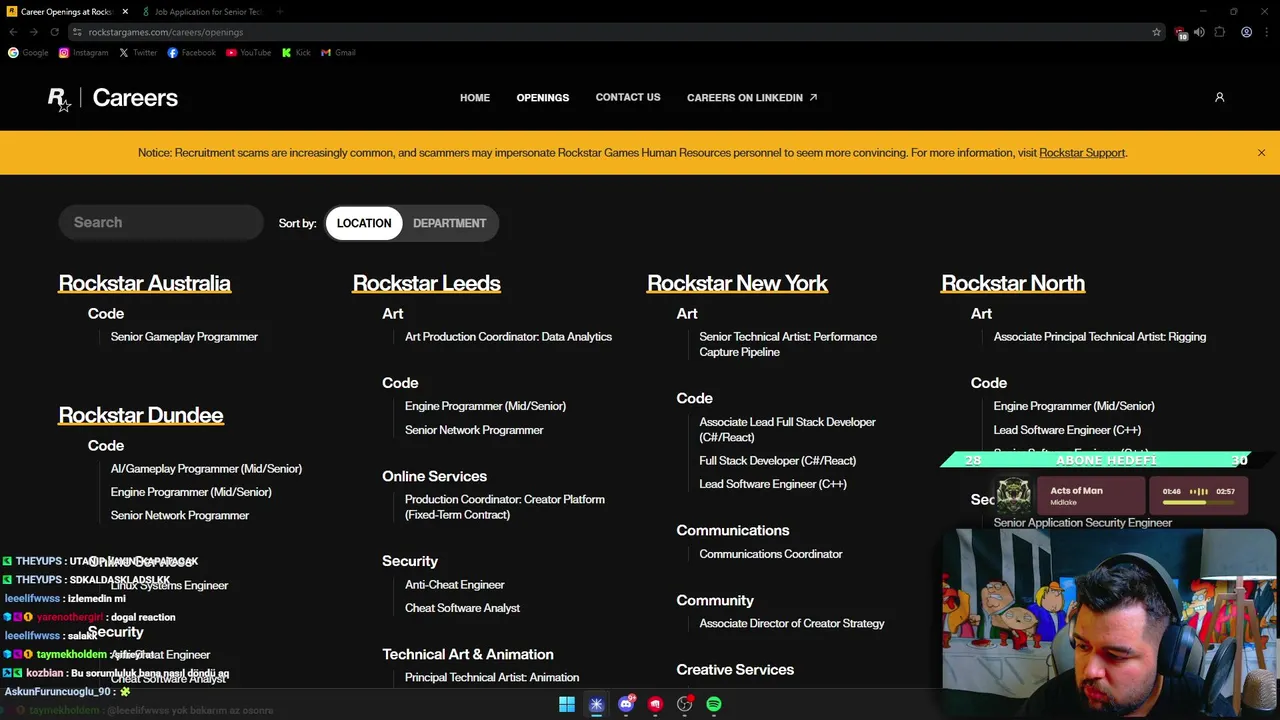1280x720 pixels.
Task: Bookmark this page with the star
Action: [1157, 32]
